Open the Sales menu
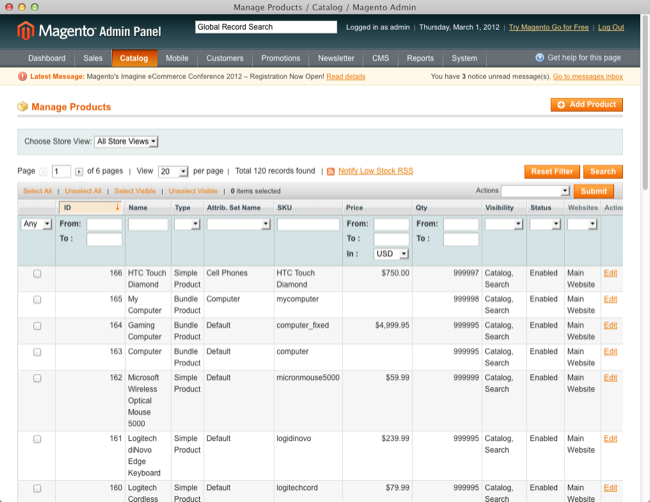Viewport: 650px width, 502px height. pyautogui.click(x=93, y=58)
